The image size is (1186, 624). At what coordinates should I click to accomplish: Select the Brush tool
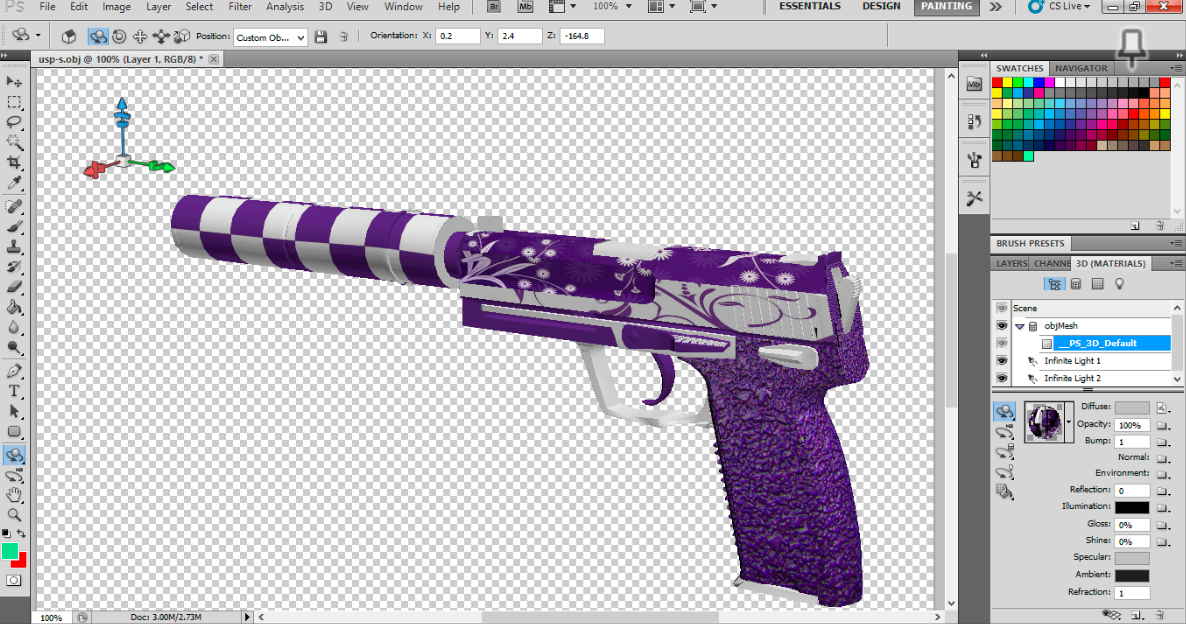[x=14, y=227]
